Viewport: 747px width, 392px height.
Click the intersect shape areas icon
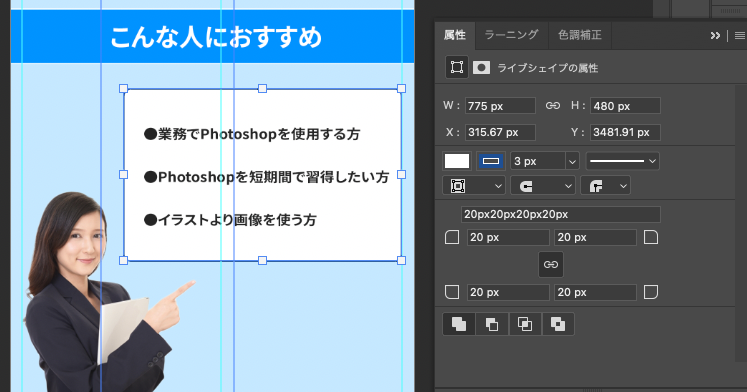click(x=525, y=324)
